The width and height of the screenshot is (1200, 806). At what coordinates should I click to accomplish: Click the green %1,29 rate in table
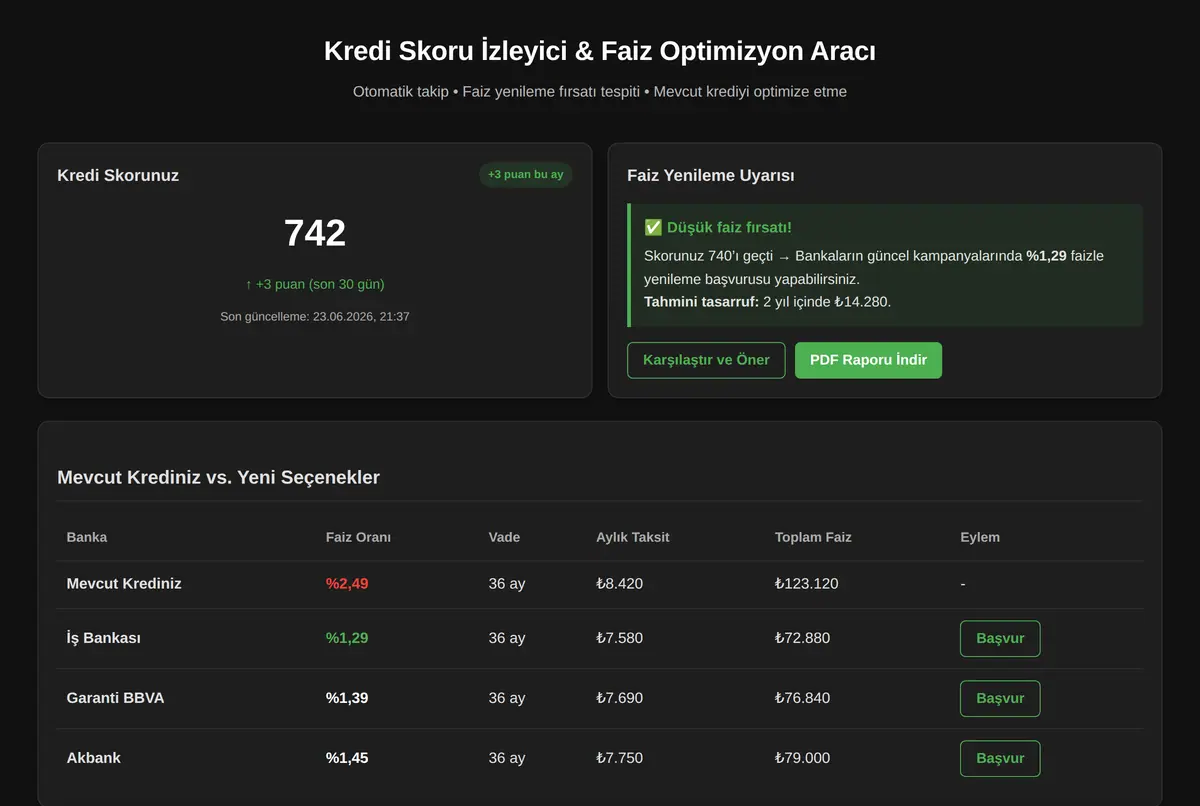tap(347, 638)
